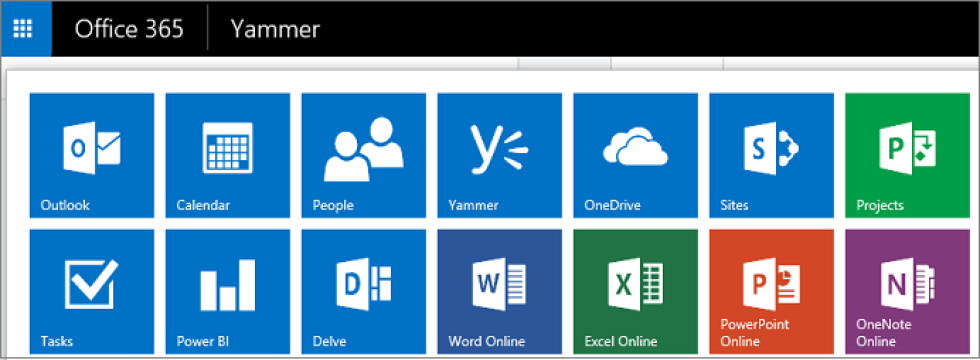Launch the Projects tile
The height and width of the screenshot is (360, 980).
pyautogui.click(x=908, y=156)
